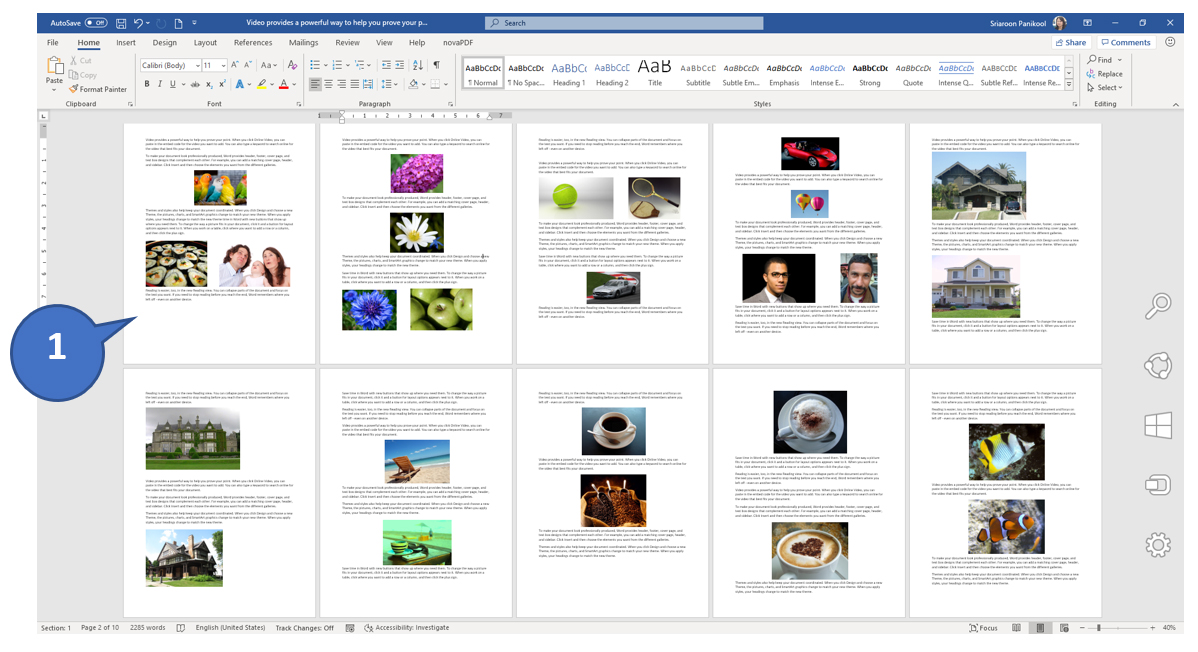Apply subscript formatting
The width and height of the screenshot is (1198, 652).
tap(209, 84)
